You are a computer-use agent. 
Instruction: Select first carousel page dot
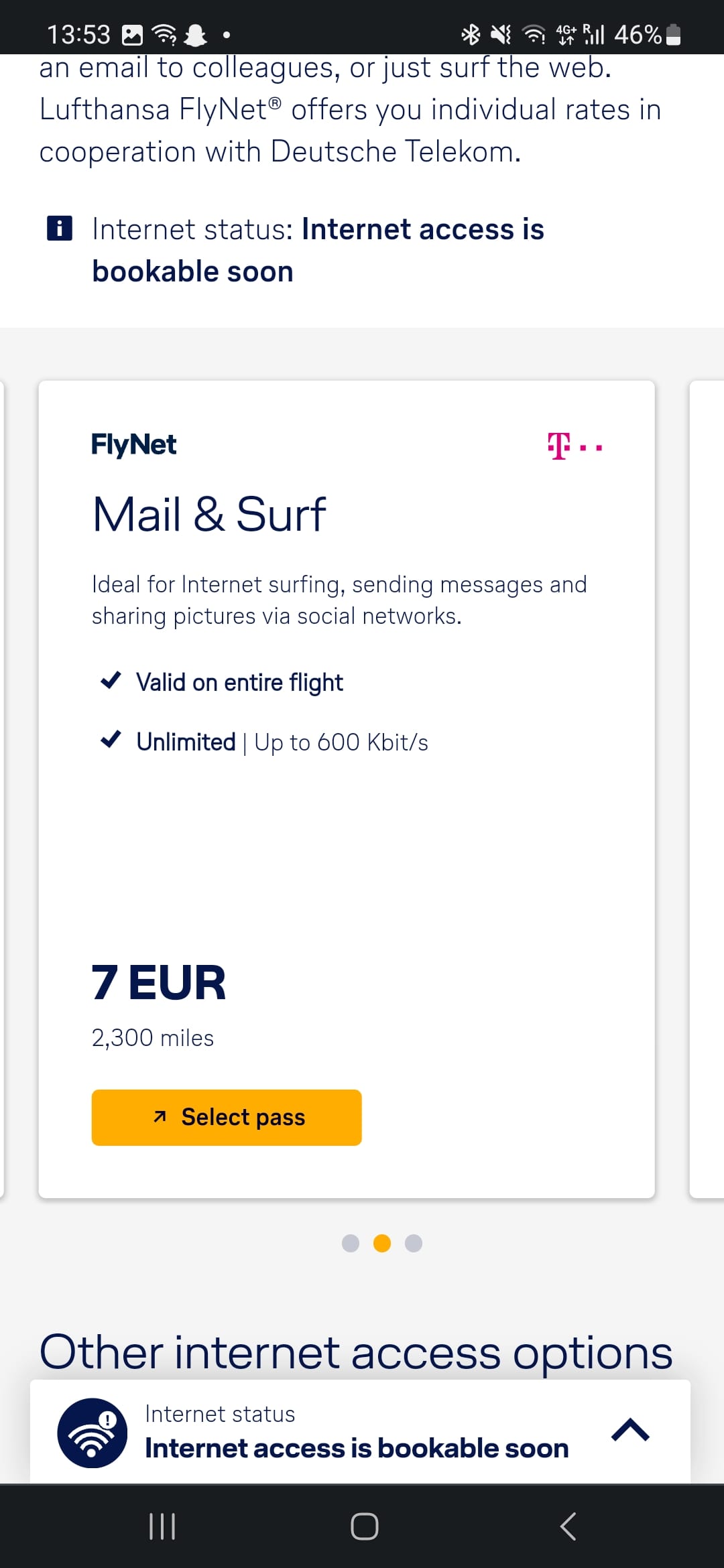click(x=351, y=1243)
